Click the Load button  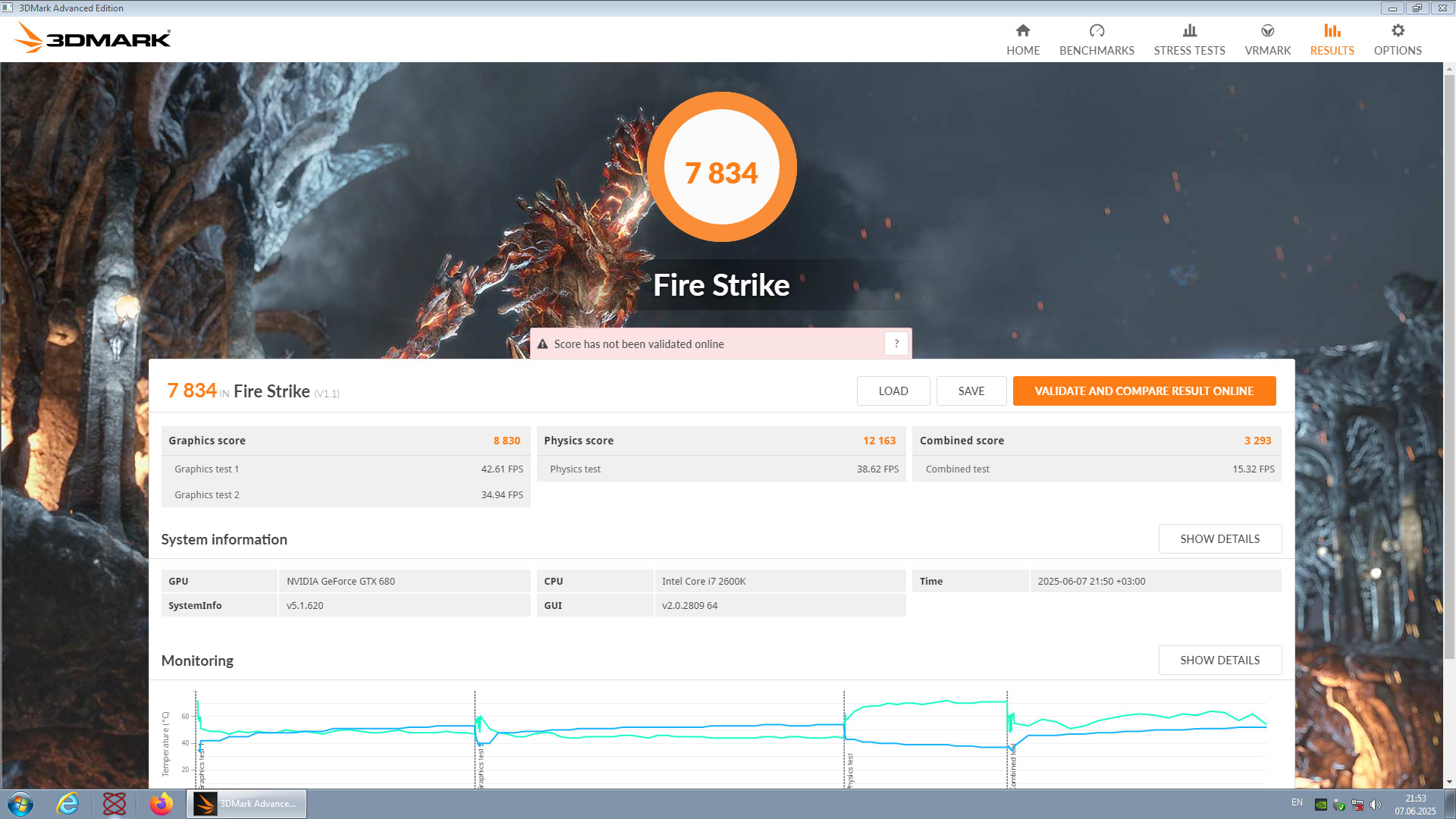893,391
